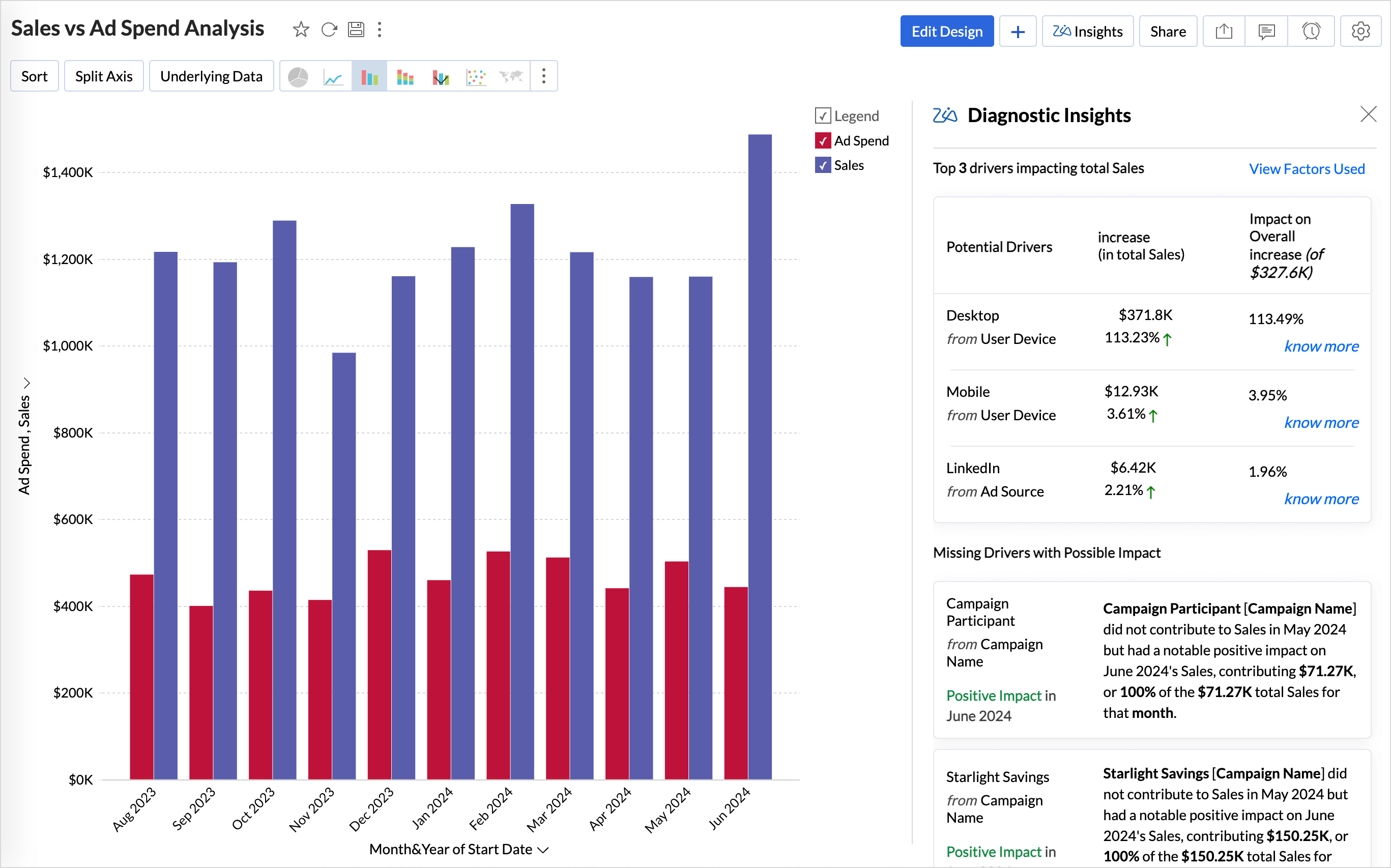This screenshot has height=868, width=1391.
Task: Mark report as favorite with star
Action: pyautogui.click(x=301, y=30)
